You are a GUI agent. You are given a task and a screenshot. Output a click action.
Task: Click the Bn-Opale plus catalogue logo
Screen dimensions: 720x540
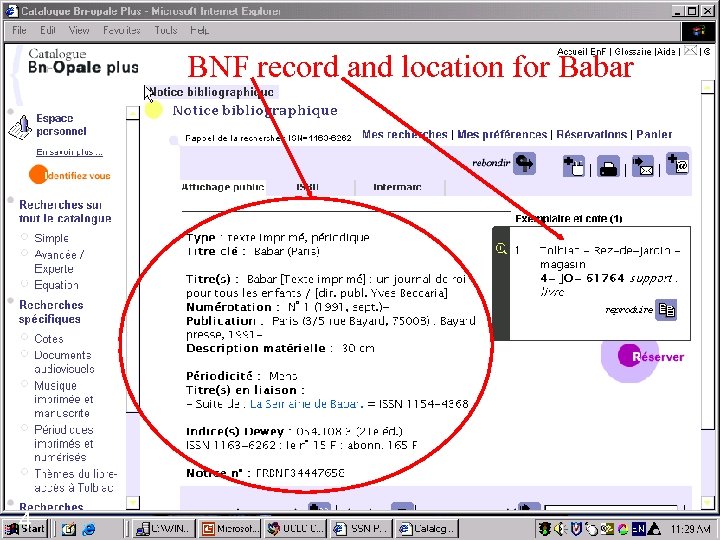(x=83, y=61)
